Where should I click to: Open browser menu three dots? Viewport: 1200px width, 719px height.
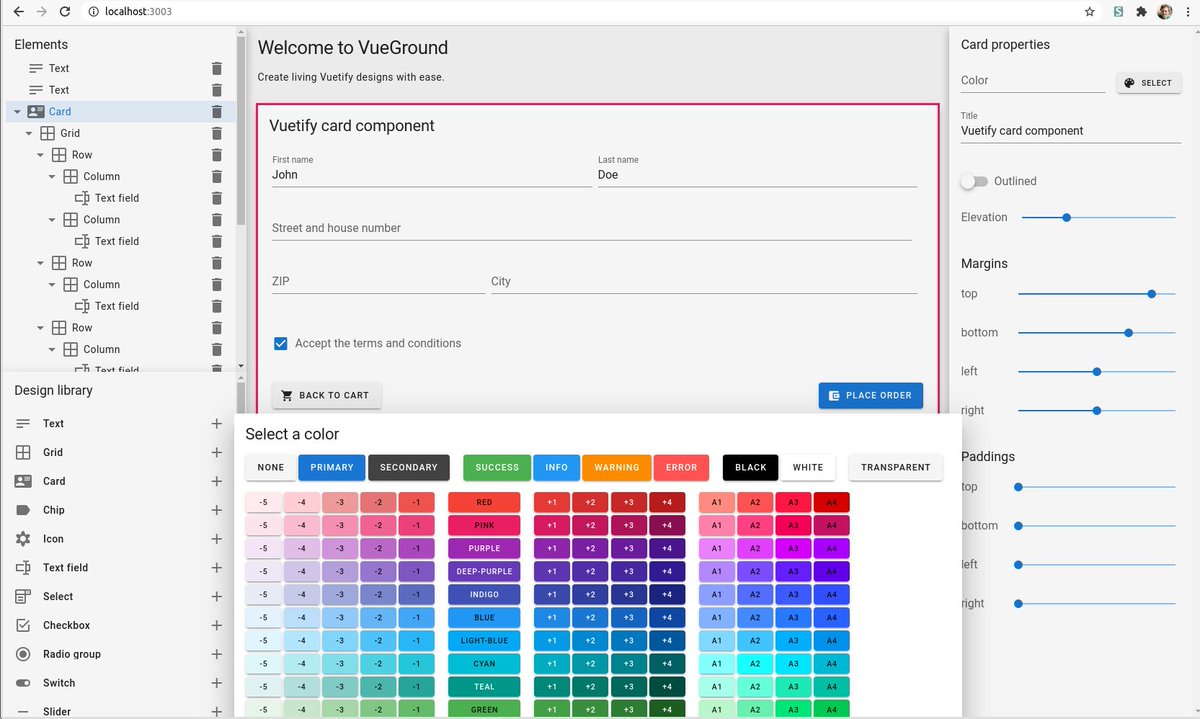[1187, 12]
